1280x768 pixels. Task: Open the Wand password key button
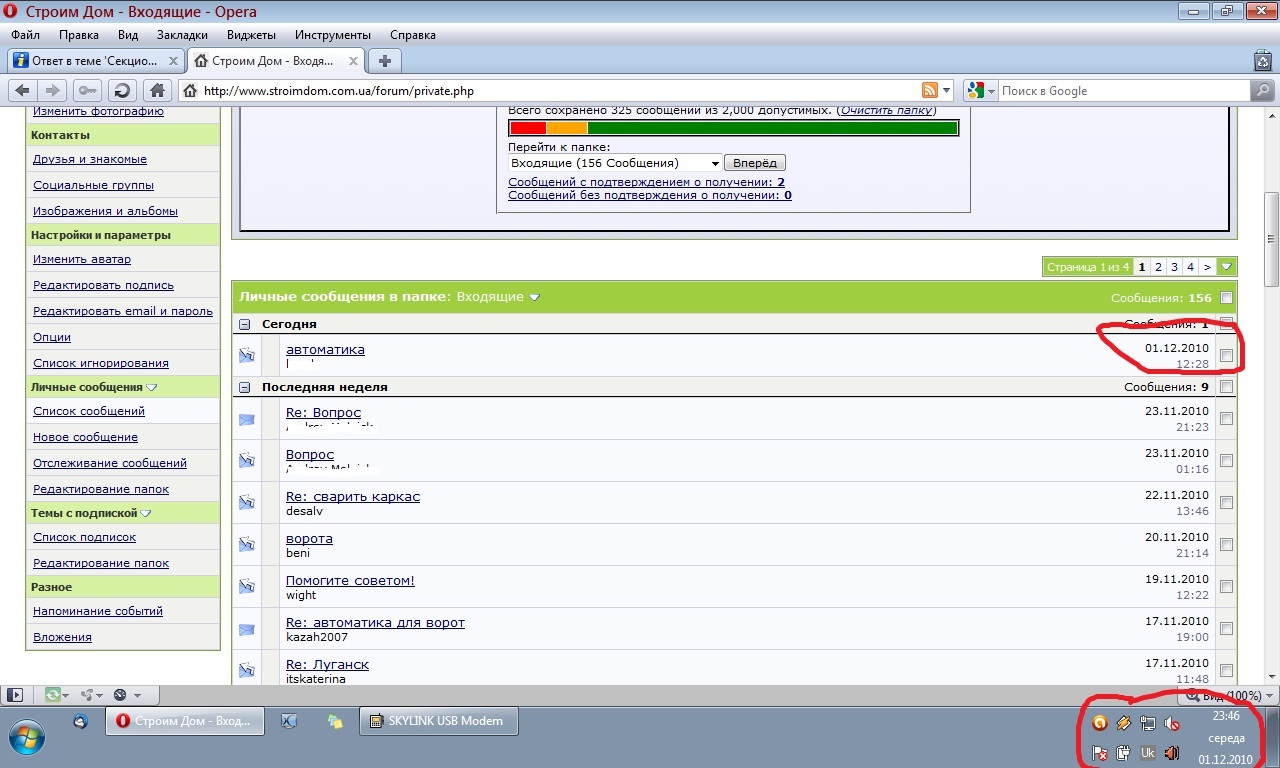pyautogui.click(x=88, y=90)
